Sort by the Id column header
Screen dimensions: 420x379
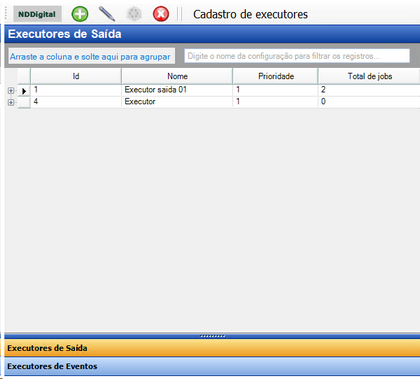[x=76, y=76]
